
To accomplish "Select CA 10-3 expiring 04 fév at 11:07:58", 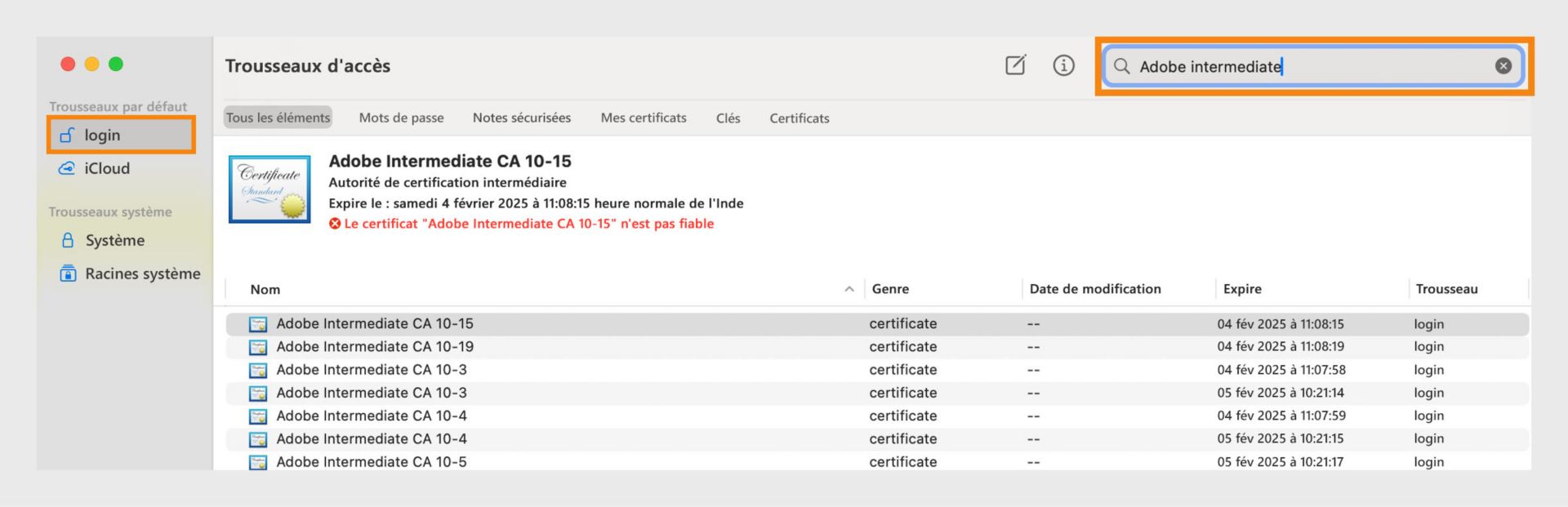I will point(877,370).
